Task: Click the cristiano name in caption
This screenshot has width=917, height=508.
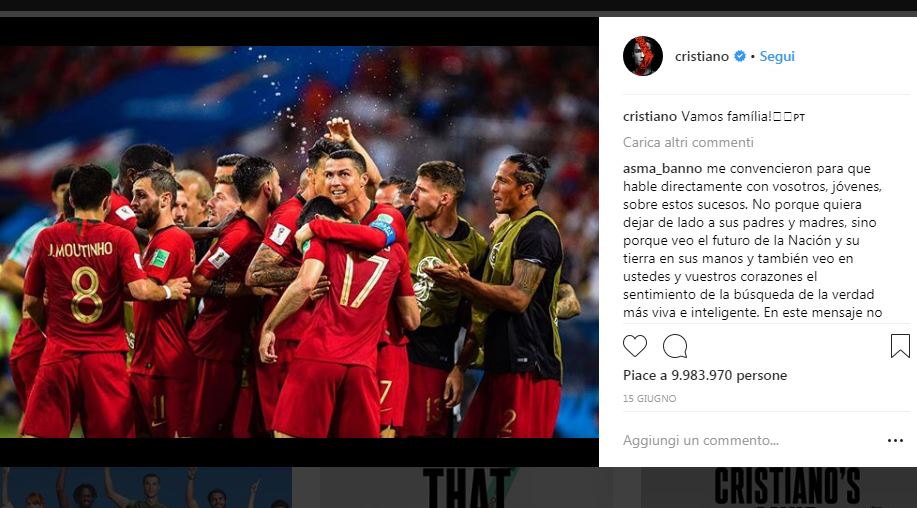Action: click(650, 116)
